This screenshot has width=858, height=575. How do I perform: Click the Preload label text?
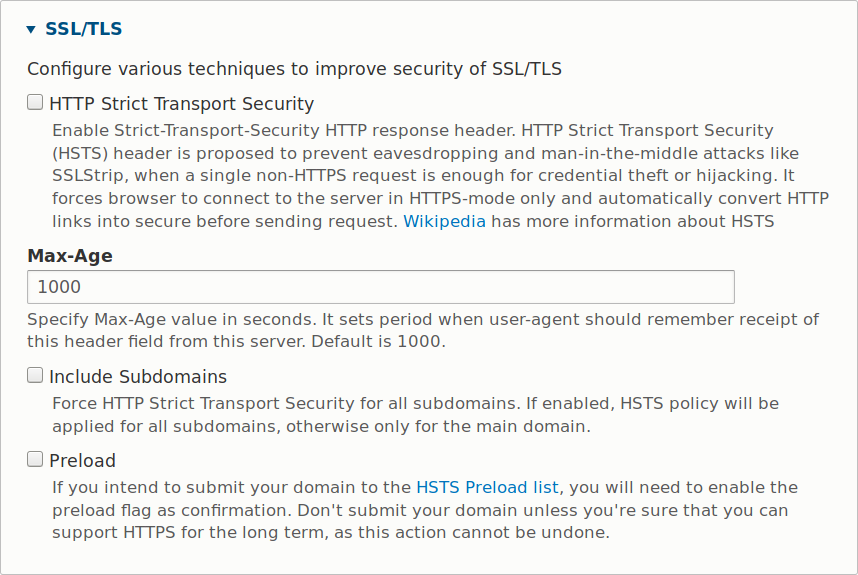coord(82,461)
